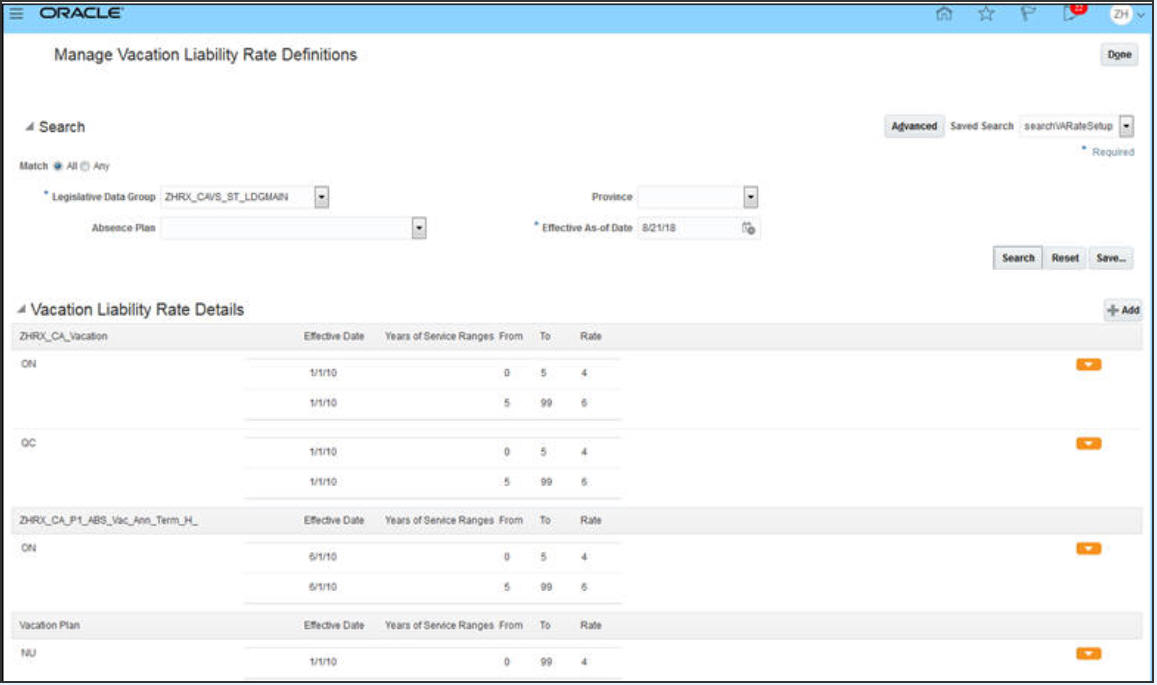The image size is (1157, 685).
Task: Click the ZHRX_CA_P1_ABS_Vac_Ann_Term_H_ header
Action: pos(108,520)
